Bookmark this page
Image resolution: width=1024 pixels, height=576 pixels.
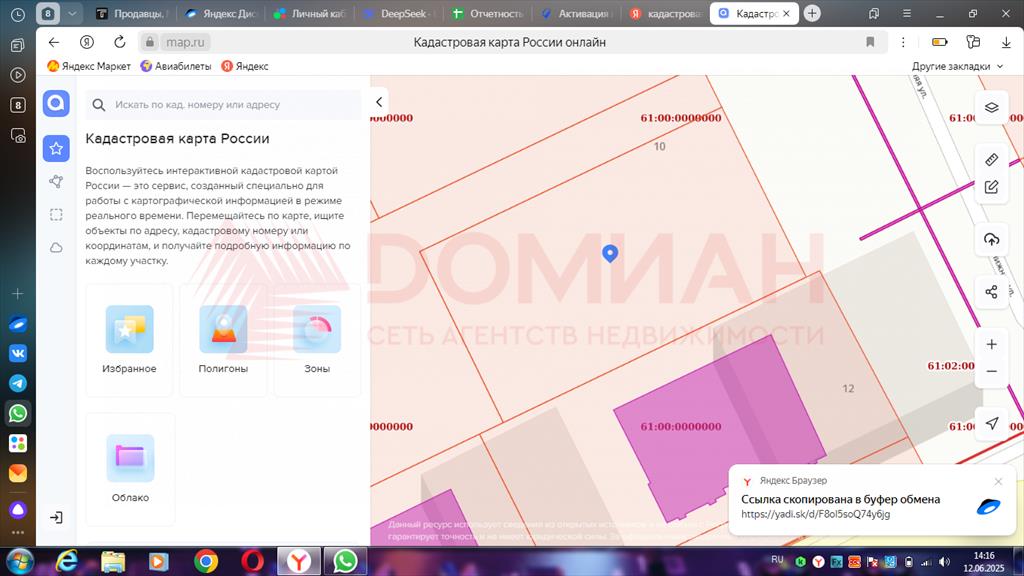[x=870, y=42]
